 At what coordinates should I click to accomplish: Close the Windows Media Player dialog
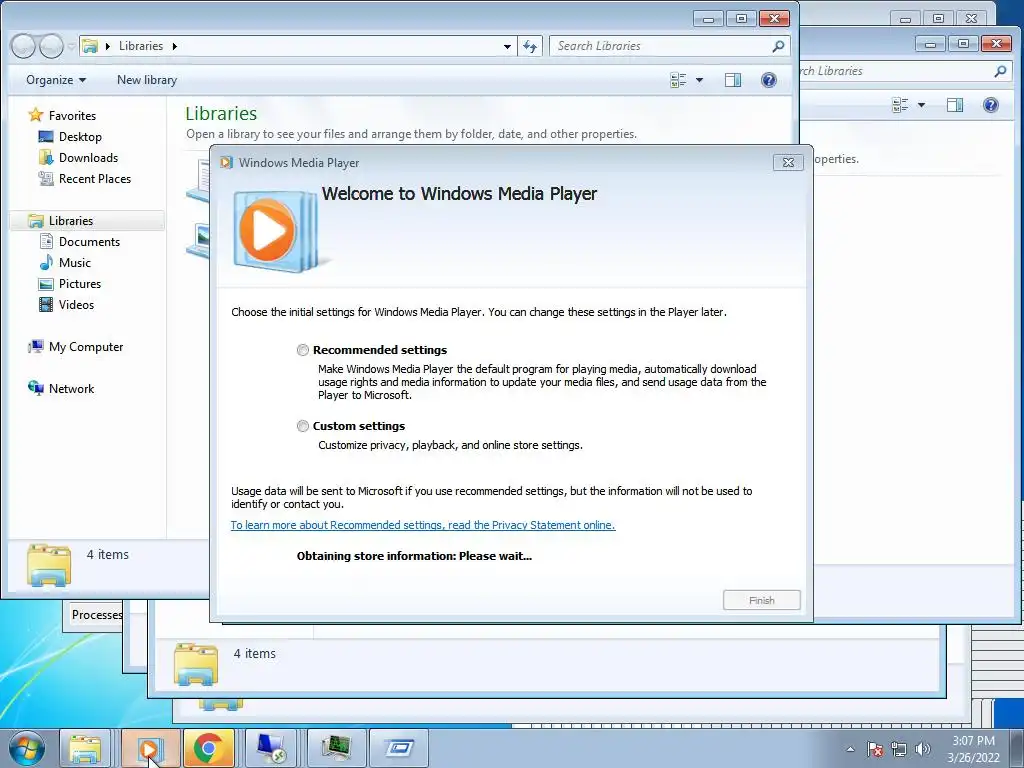(788, 163)
